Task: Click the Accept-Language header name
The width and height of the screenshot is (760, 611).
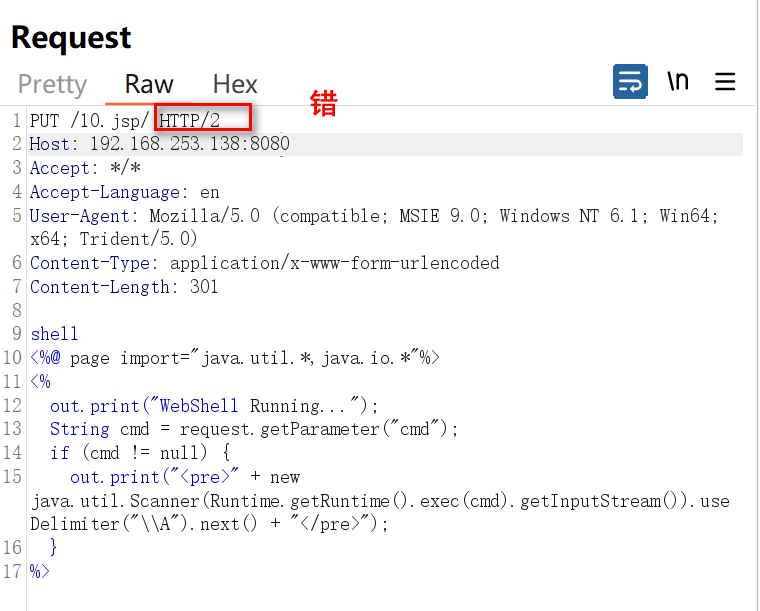Action: 105,192
